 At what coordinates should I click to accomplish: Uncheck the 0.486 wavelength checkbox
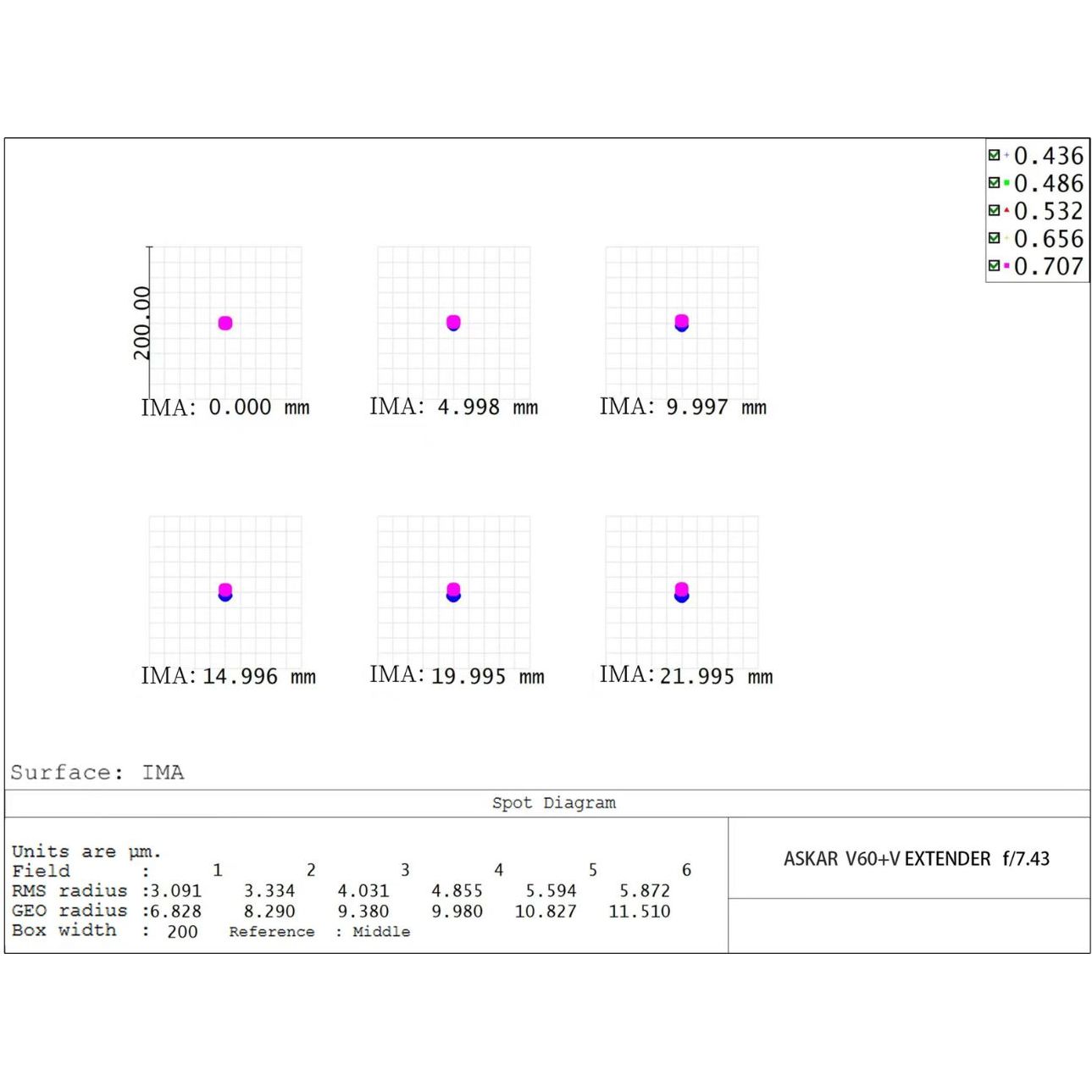click(x=994, y=183)
